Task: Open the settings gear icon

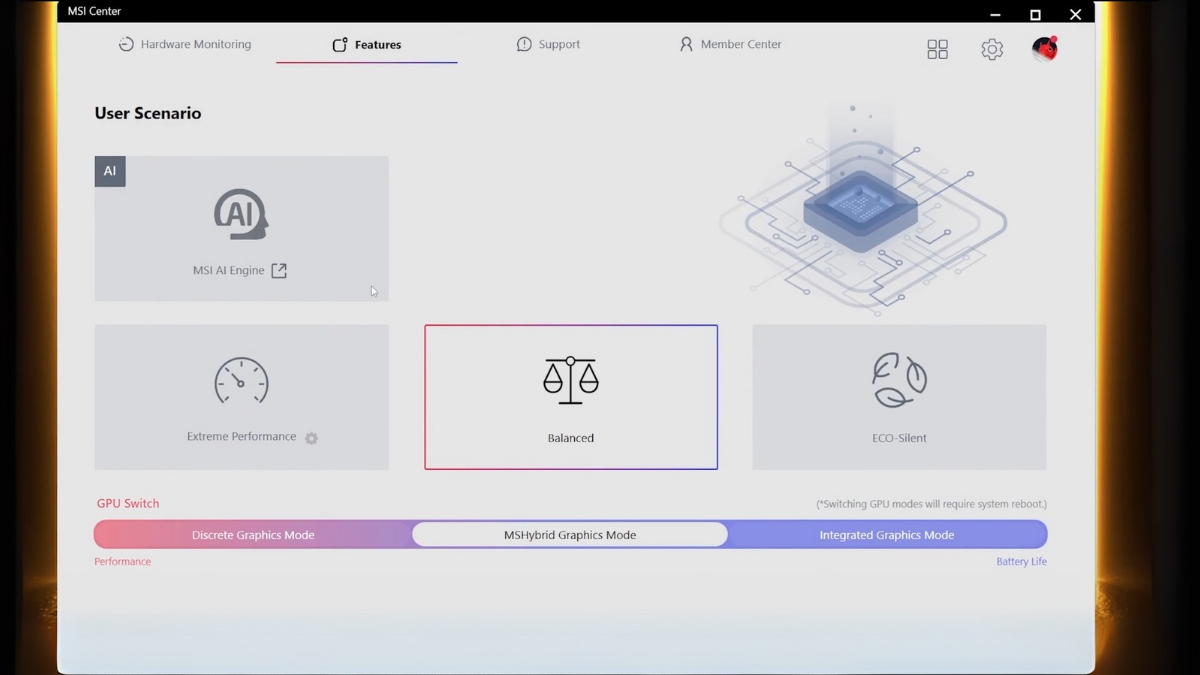Action: 992,50
